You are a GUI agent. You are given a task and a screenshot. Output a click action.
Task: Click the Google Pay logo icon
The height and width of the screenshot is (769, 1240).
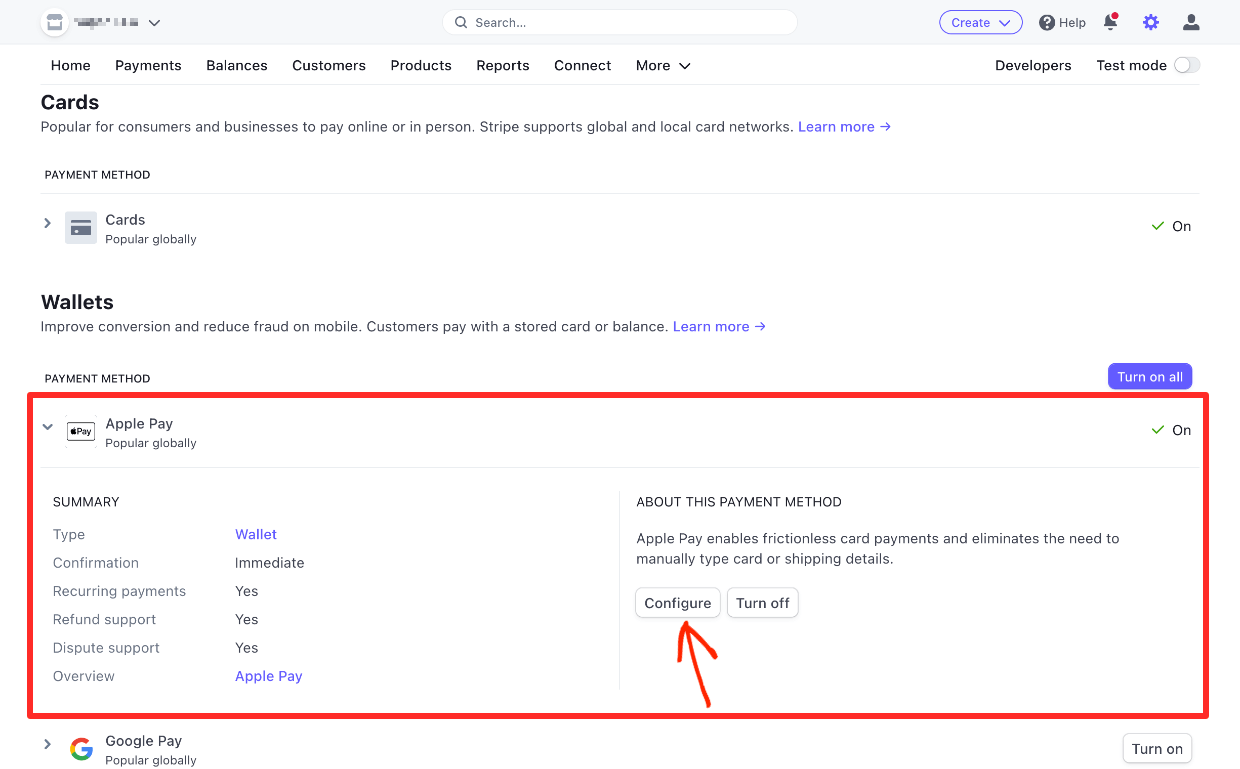point(81,749)
